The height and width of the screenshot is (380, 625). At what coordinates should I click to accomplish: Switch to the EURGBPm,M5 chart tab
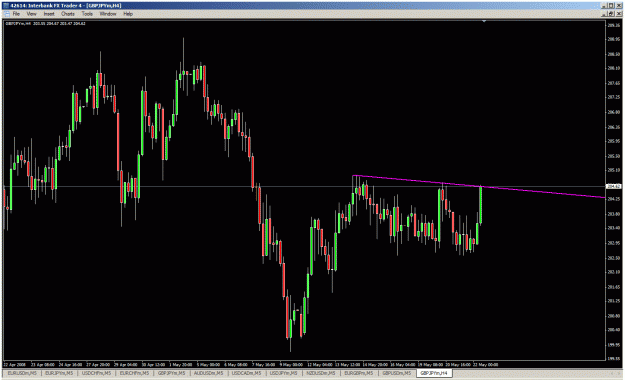click(x=359, y=373)
